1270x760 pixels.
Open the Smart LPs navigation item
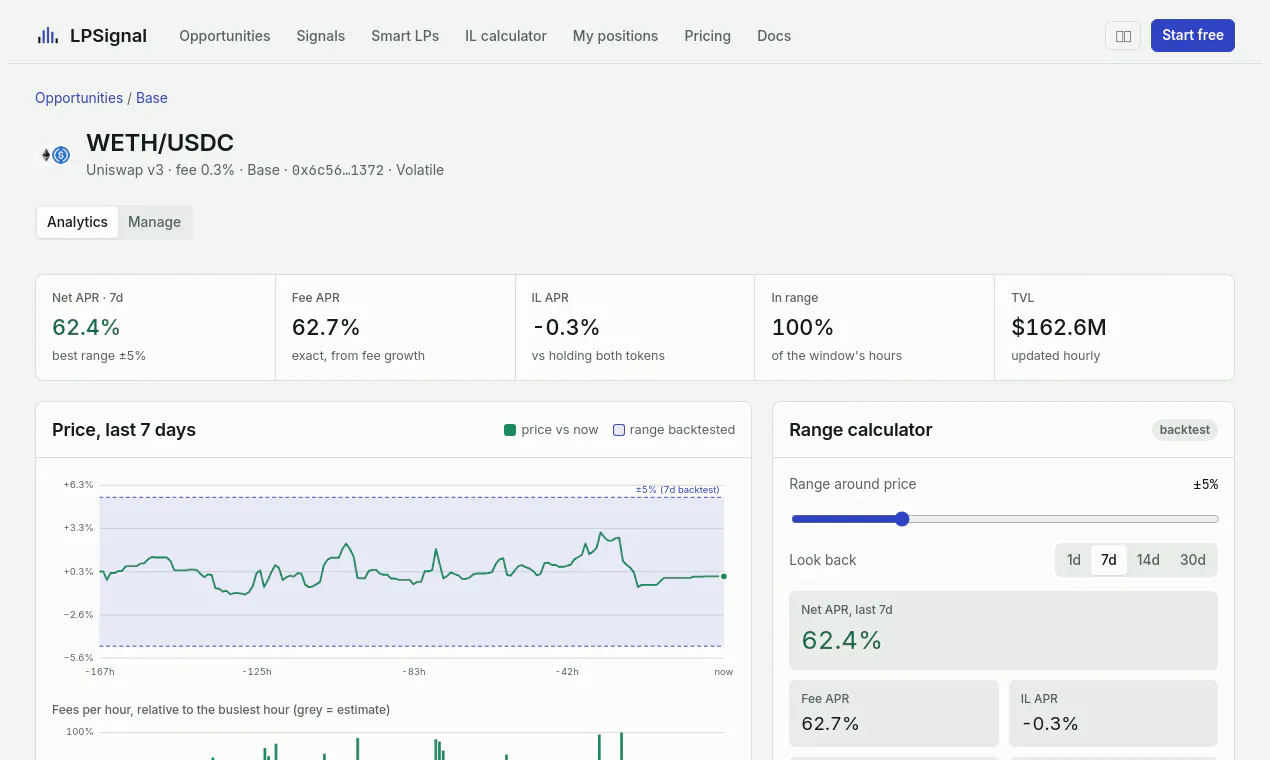coord(405,36)
